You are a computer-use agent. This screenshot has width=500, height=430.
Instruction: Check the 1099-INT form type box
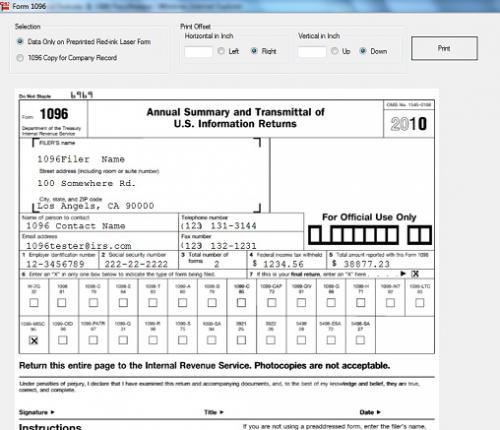coord(390,302)
